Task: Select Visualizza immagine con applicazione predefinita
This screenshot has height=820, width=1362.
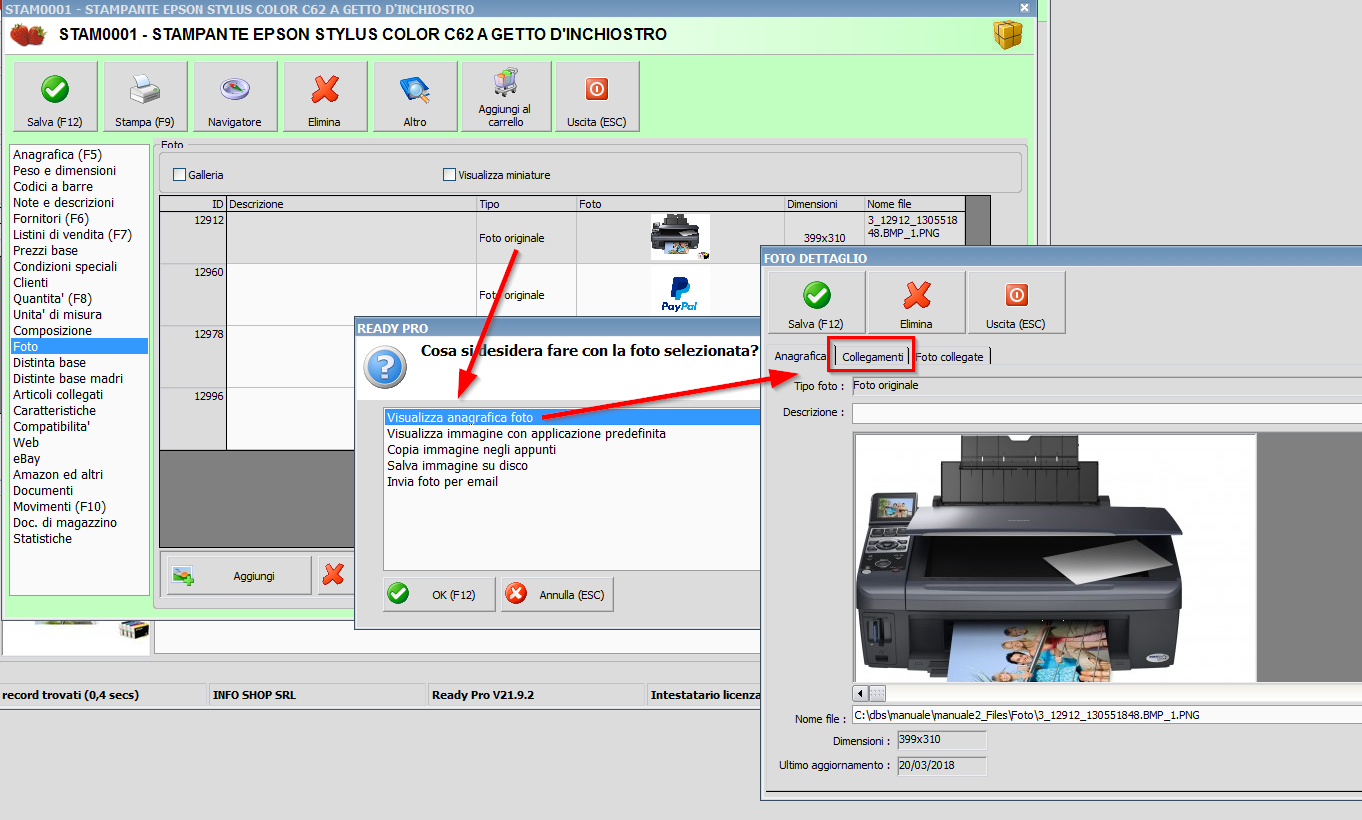Action: (x=573, y=434)
